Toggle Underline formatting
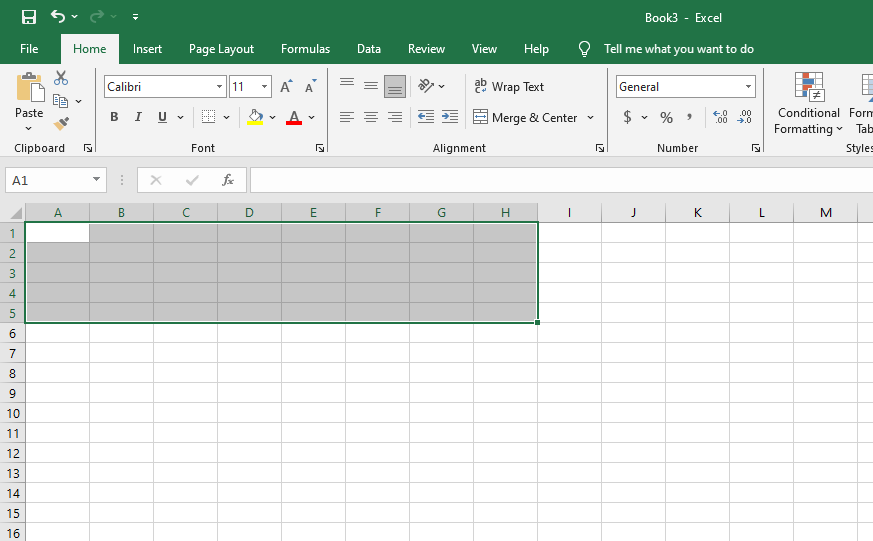This screenshot has height=541, width=873. click(x=162, y=117)
